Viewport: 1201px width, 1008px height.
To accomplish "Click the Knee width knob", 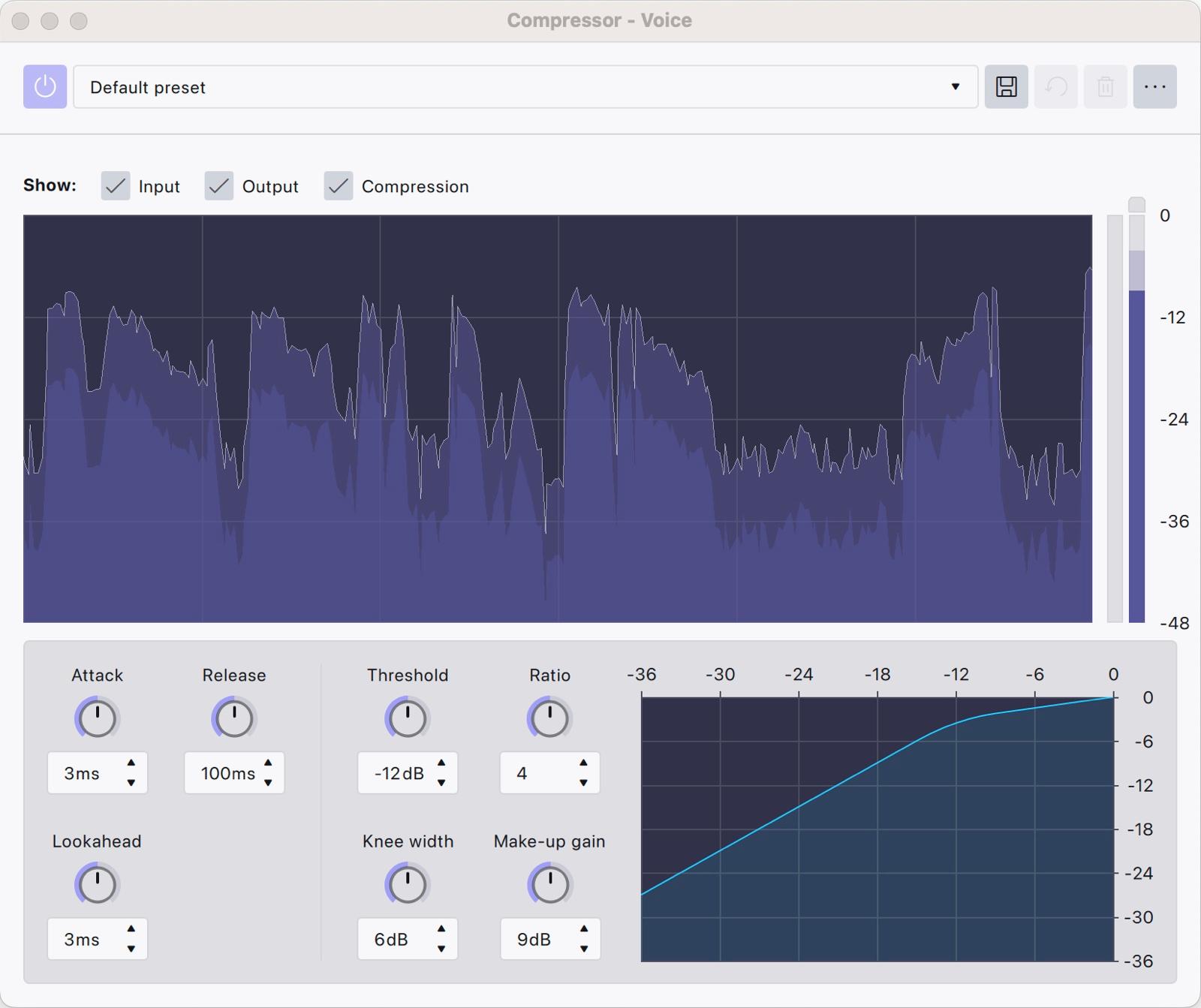I will (x=407, y=884).
